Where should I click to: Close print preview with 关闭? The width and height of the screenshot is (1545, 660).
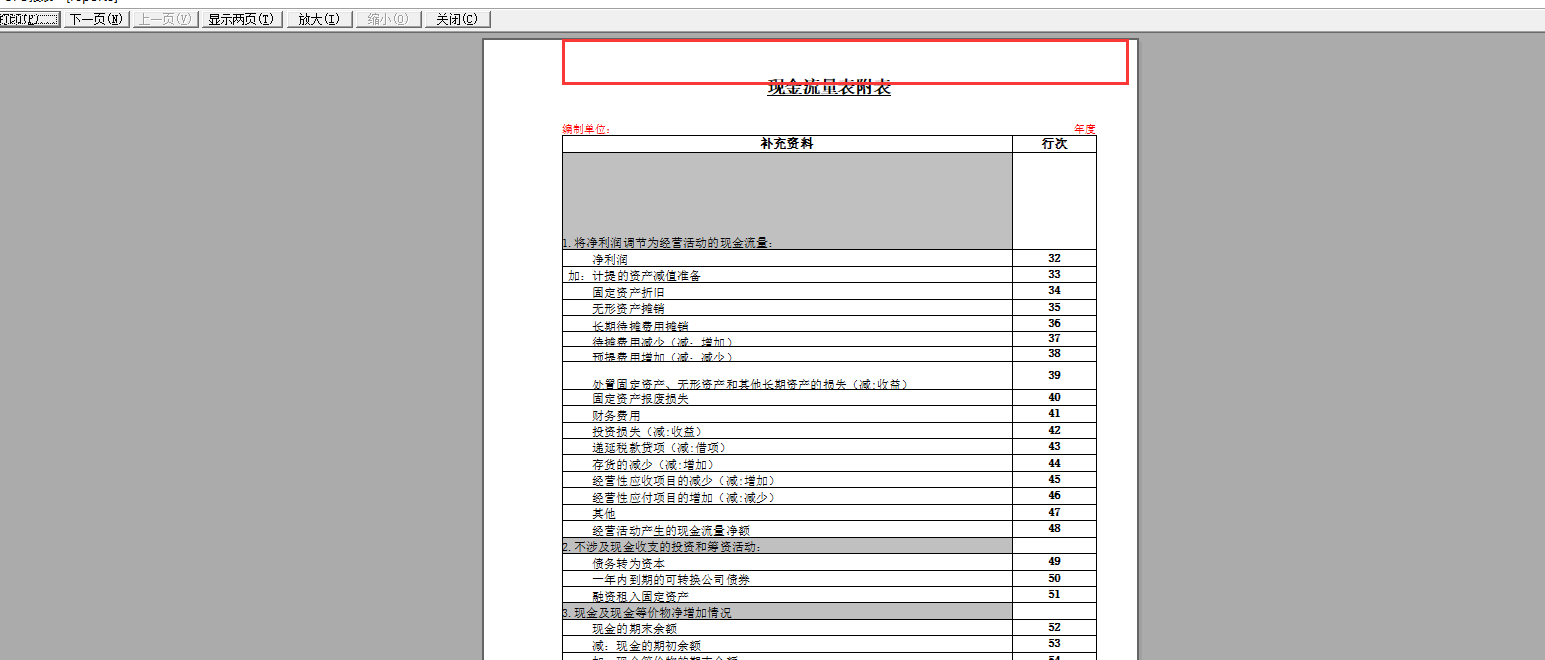point(457,19)
